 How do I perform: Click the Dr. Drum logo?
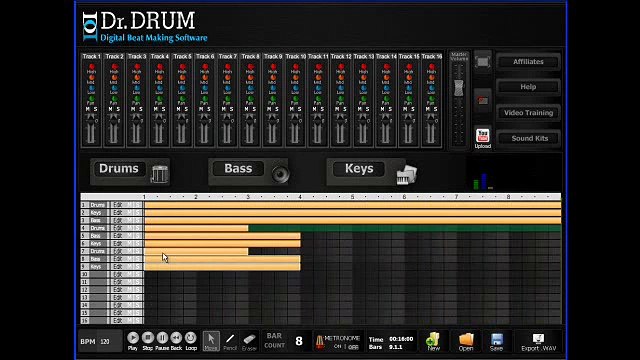click(x=144, y=27)
